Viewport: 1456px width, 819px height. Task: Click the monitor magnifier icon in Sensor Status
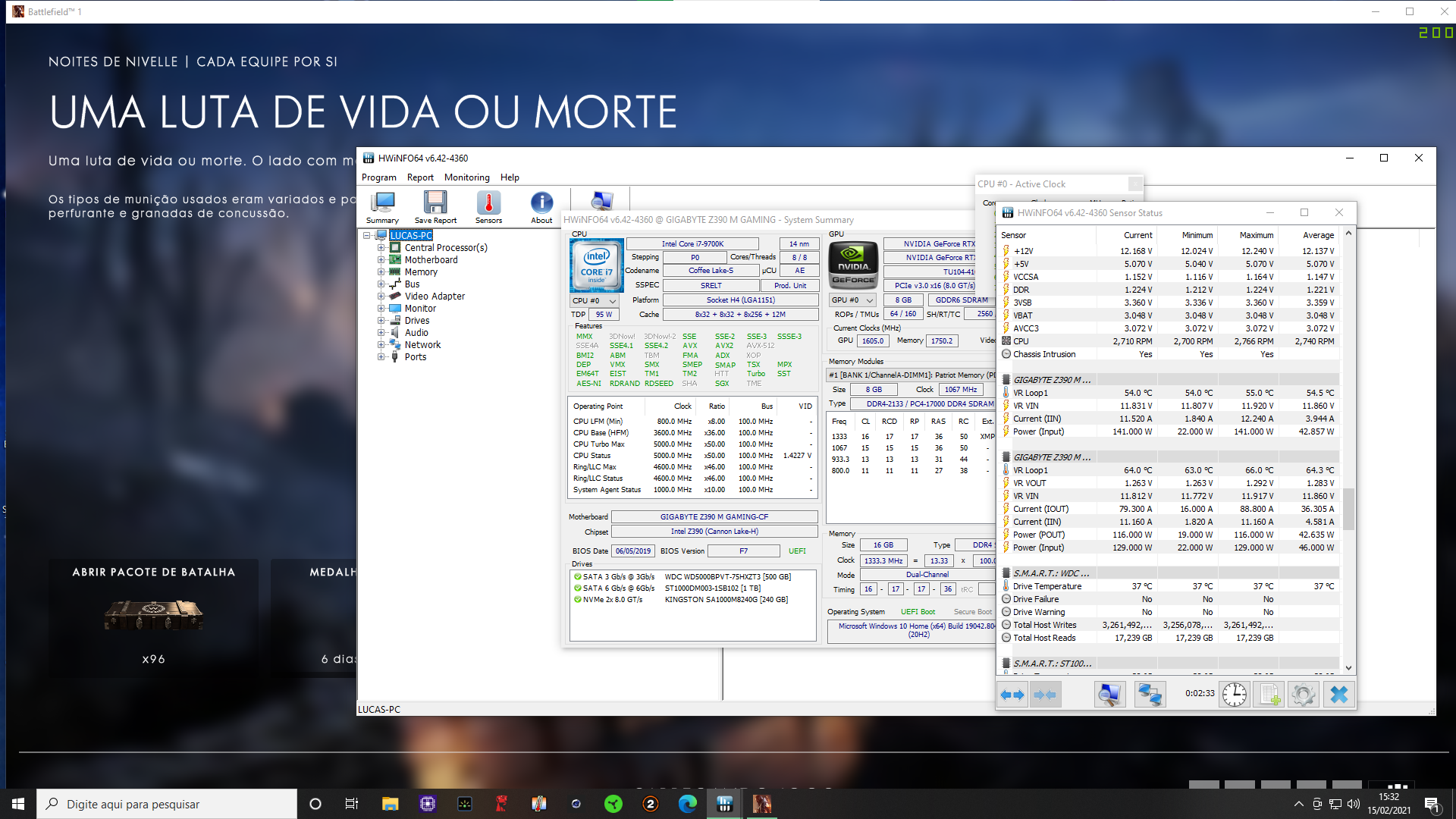click(1109, 695)
